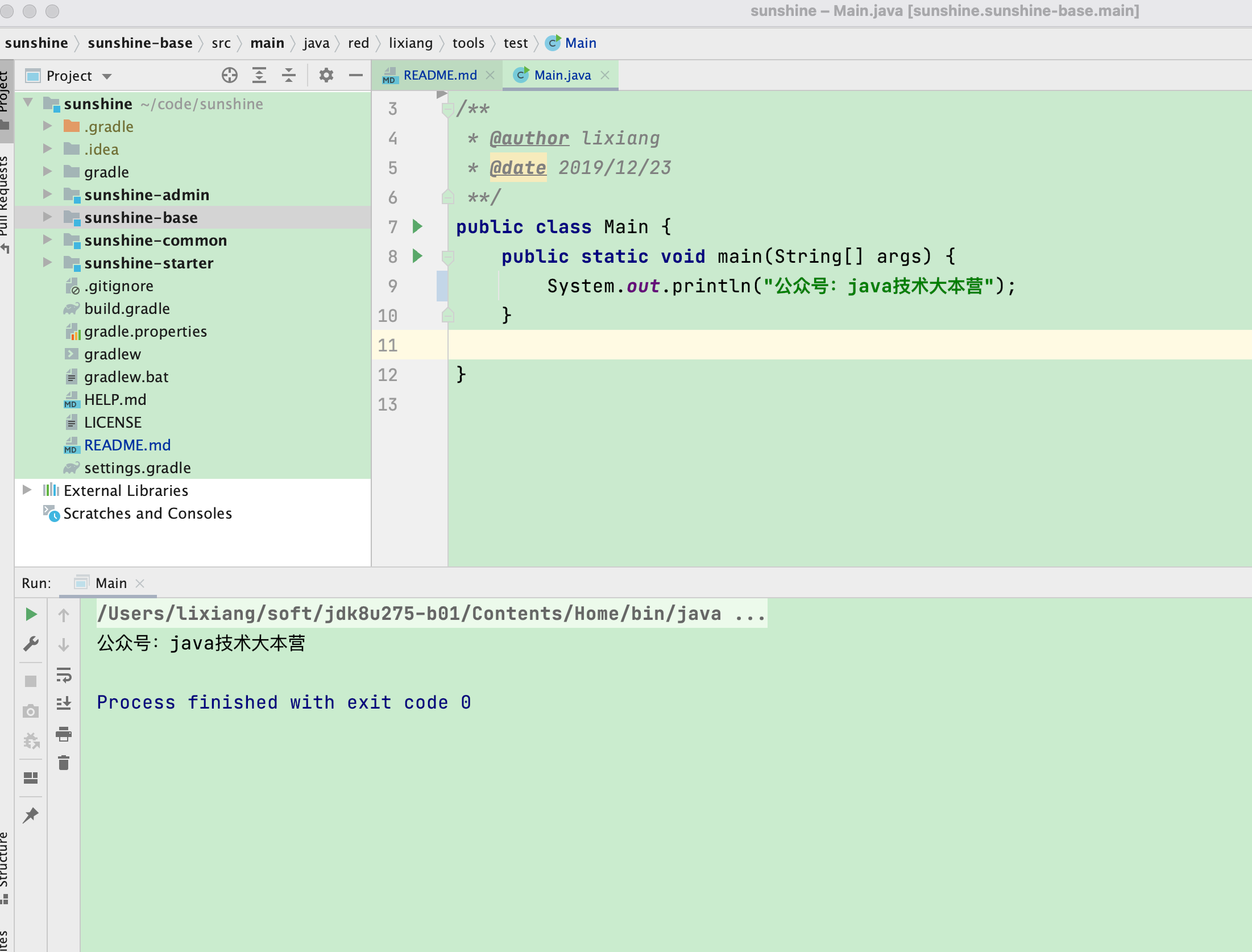
Task: Click tools in breadcrumb bar
Action: [x=468, y=43]
